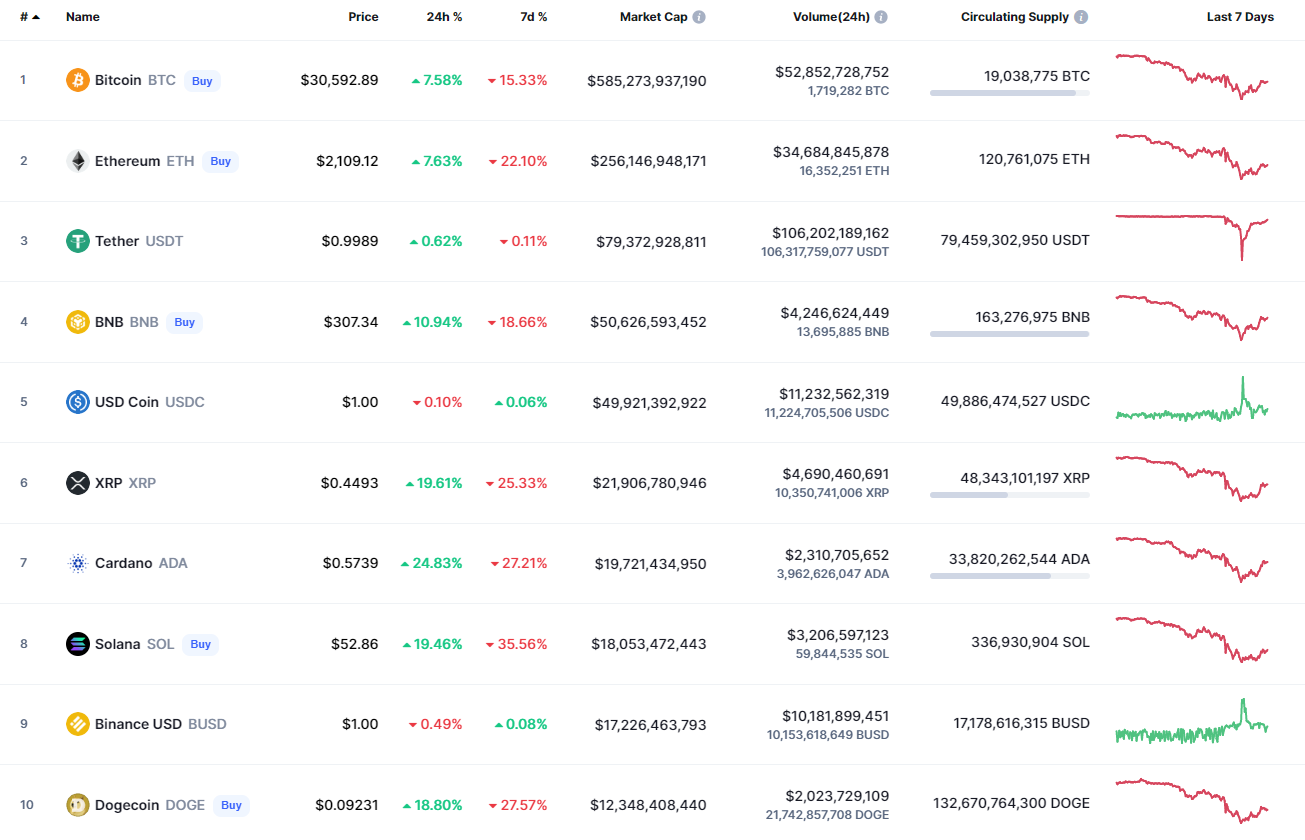Click the Tether logo icon
Viewport: 1305px width, 840px height.
tap(77, 241)
